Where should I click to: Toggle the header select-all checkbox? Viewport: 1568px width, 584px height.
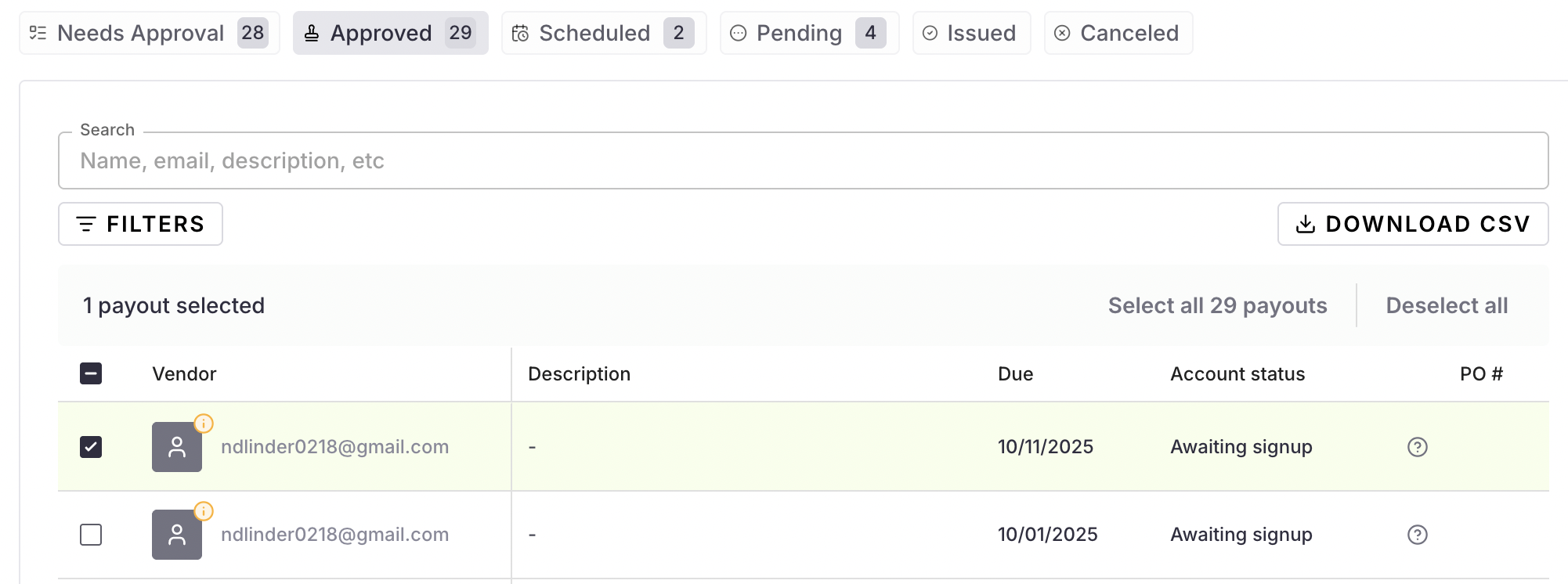coord(91,373)
